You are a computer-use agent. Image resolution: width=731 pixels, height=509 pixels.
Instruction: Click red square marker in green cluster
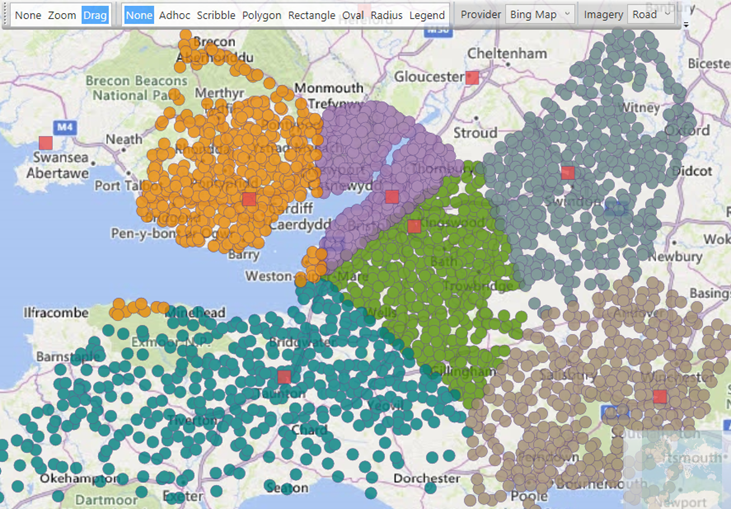(414, 227)
